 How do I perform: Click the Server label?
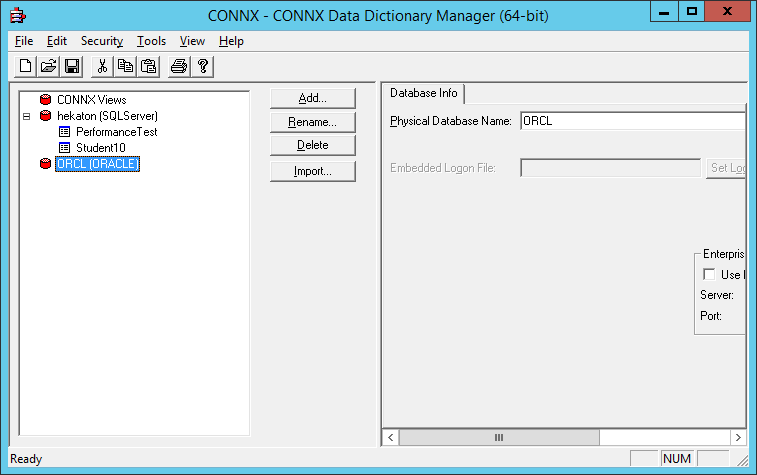click(x=717, y=295)
